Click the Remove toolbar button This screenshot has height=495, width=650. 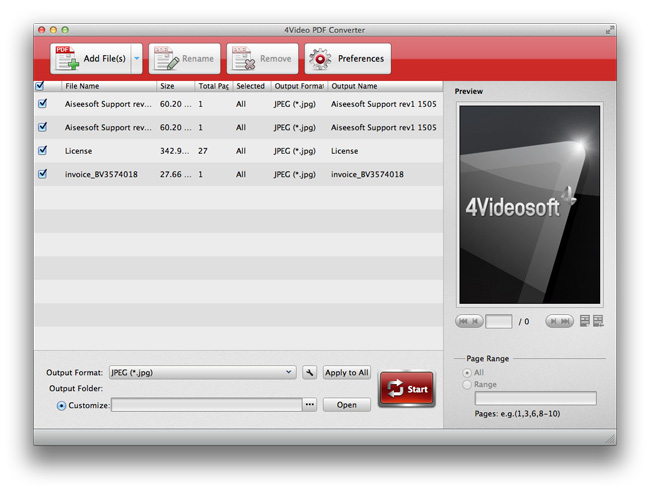[262, 58]
